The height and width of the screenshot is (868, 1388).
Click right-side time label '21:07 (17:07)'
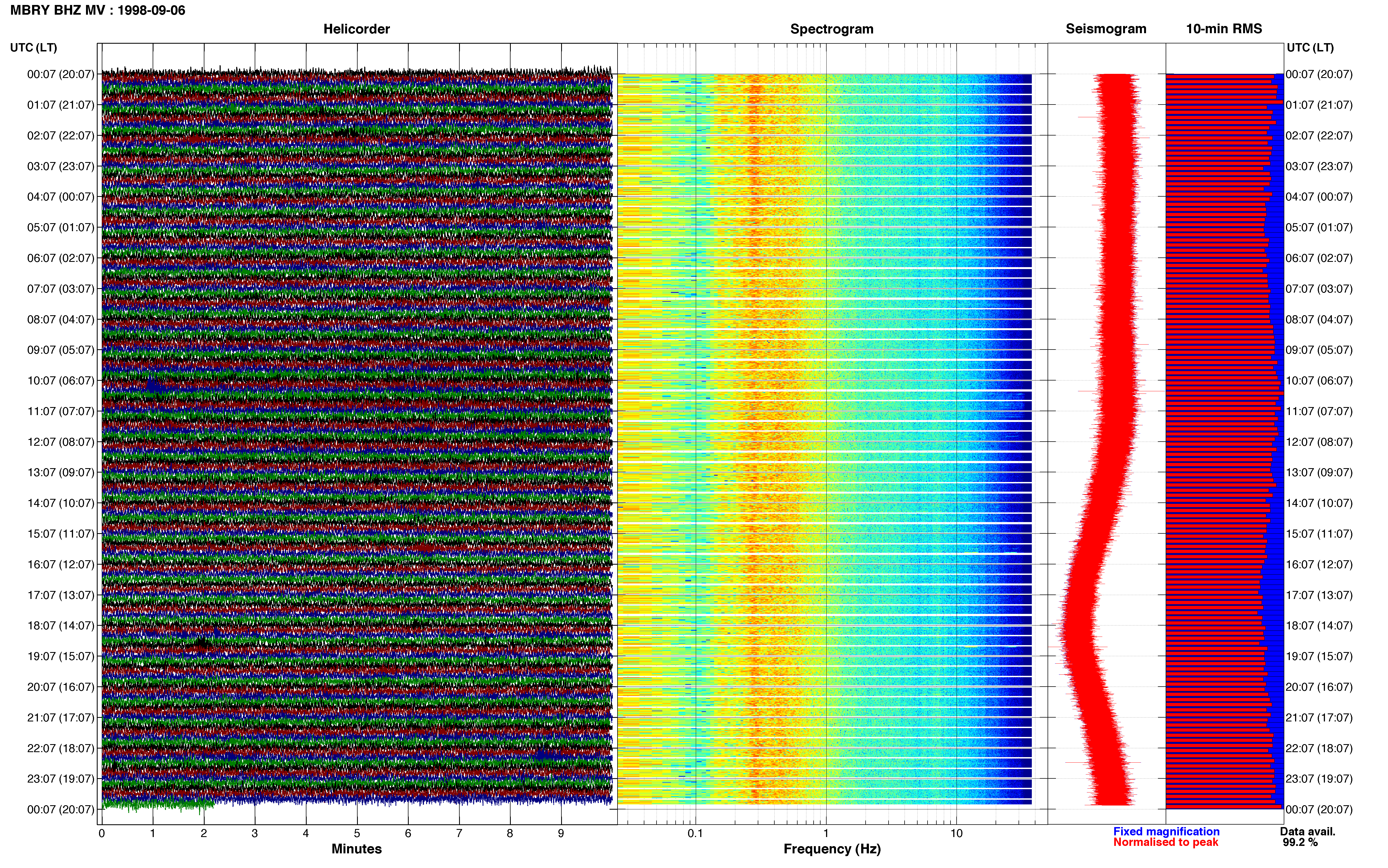coord(1319,718)
